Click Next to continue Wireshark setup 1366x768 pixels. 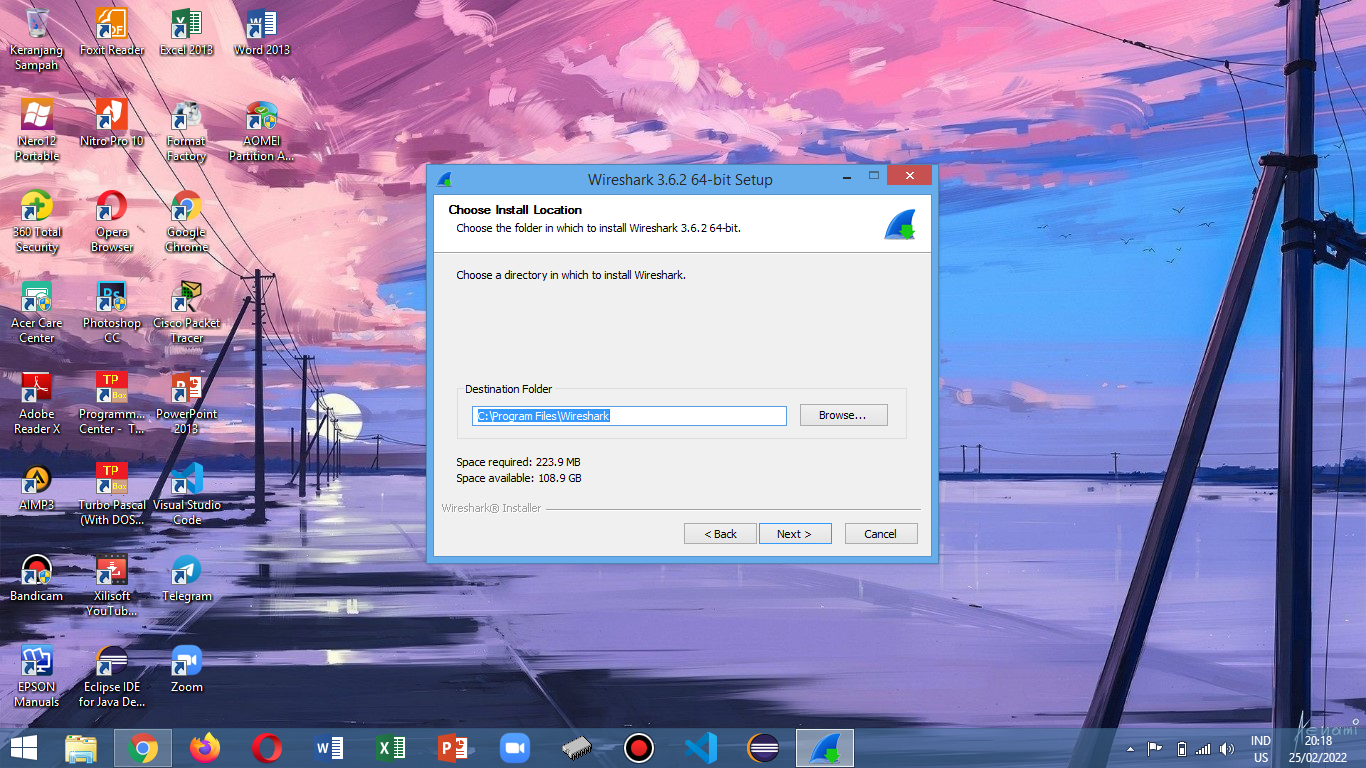795,534
